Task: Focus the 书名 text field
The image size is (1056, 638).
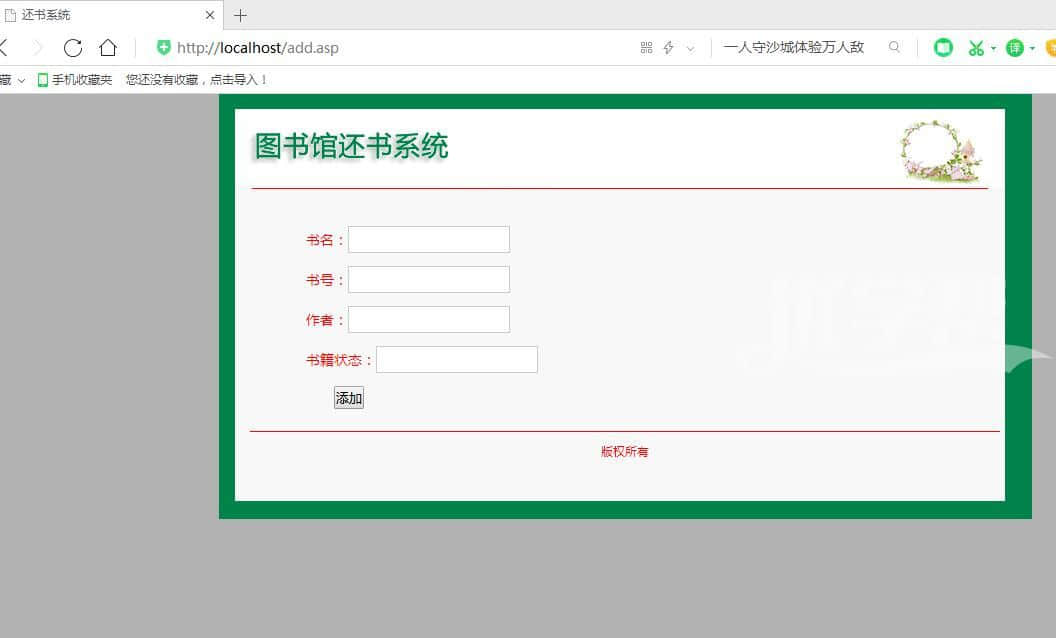Action: (x=428, y=240)
